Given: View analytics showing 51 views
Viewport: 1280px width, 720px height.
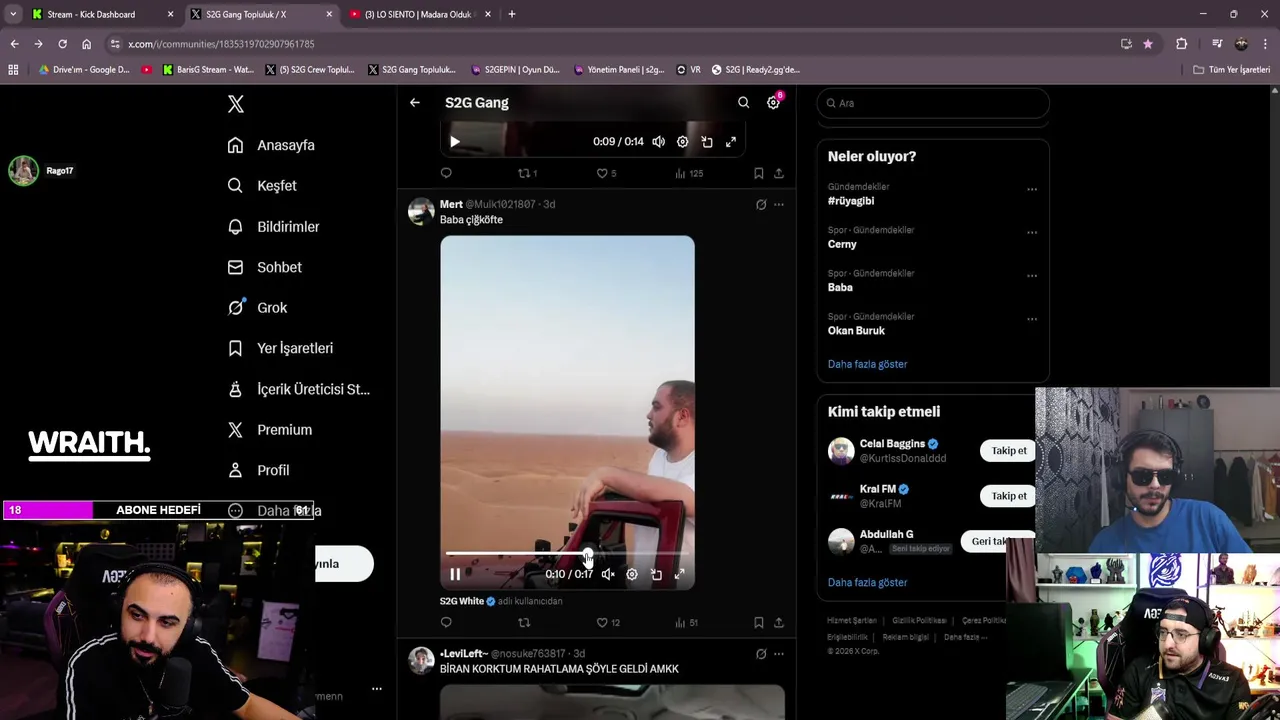Looking at the screenshot, I should (686, 622).
